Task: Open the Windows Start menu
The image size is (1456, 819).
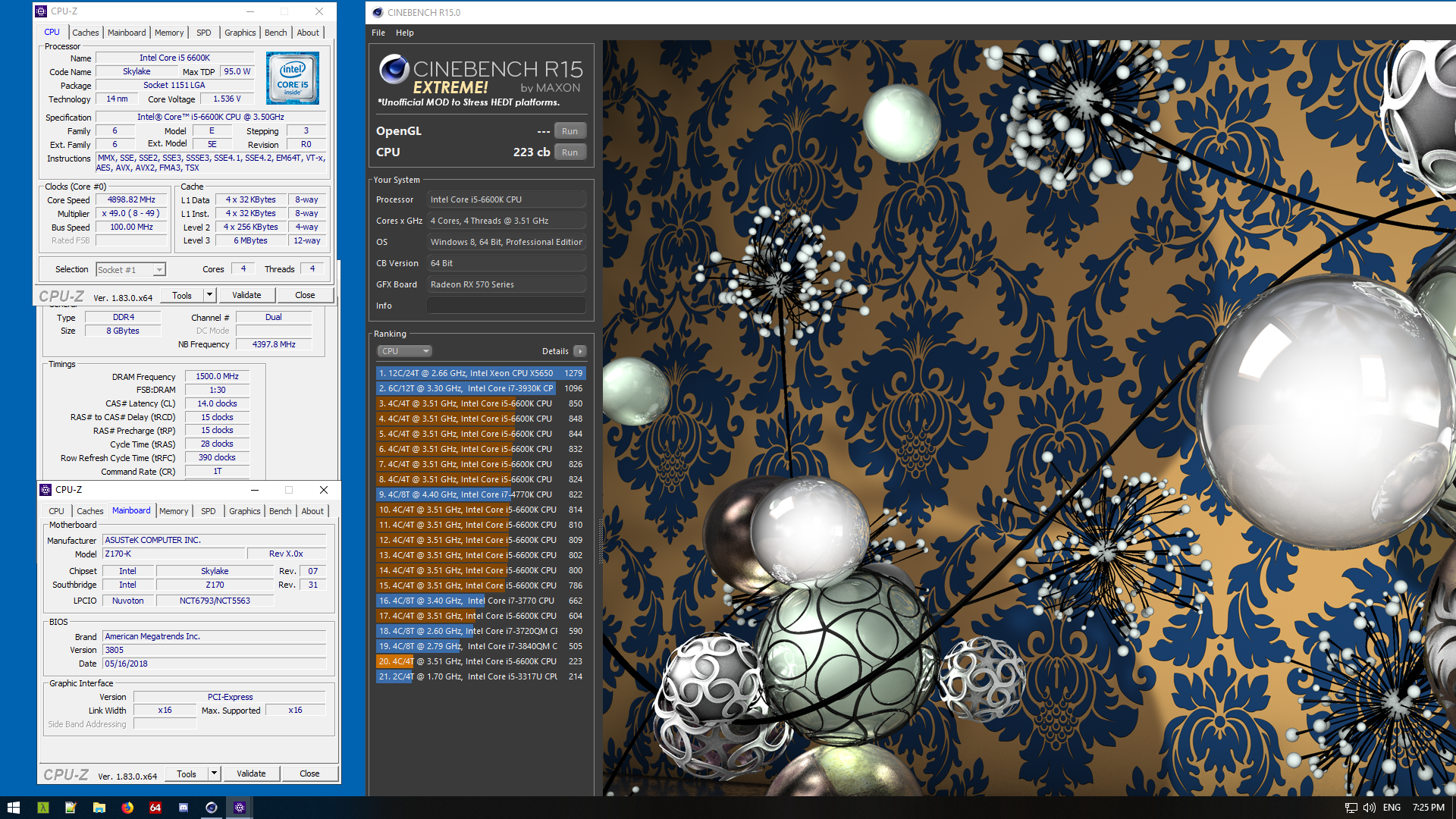Action: 13,808
